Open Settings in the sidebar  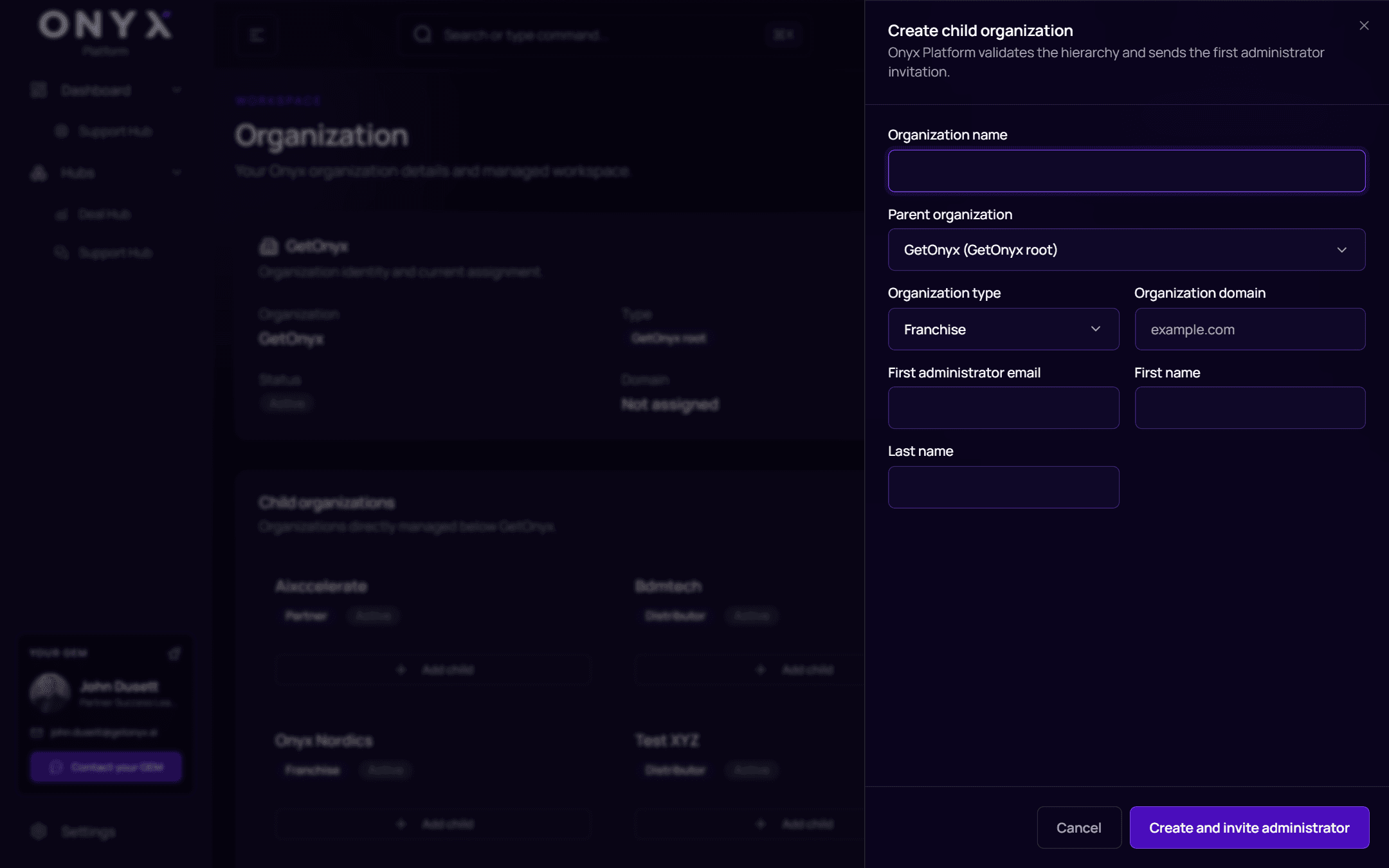tap(88, 832)
